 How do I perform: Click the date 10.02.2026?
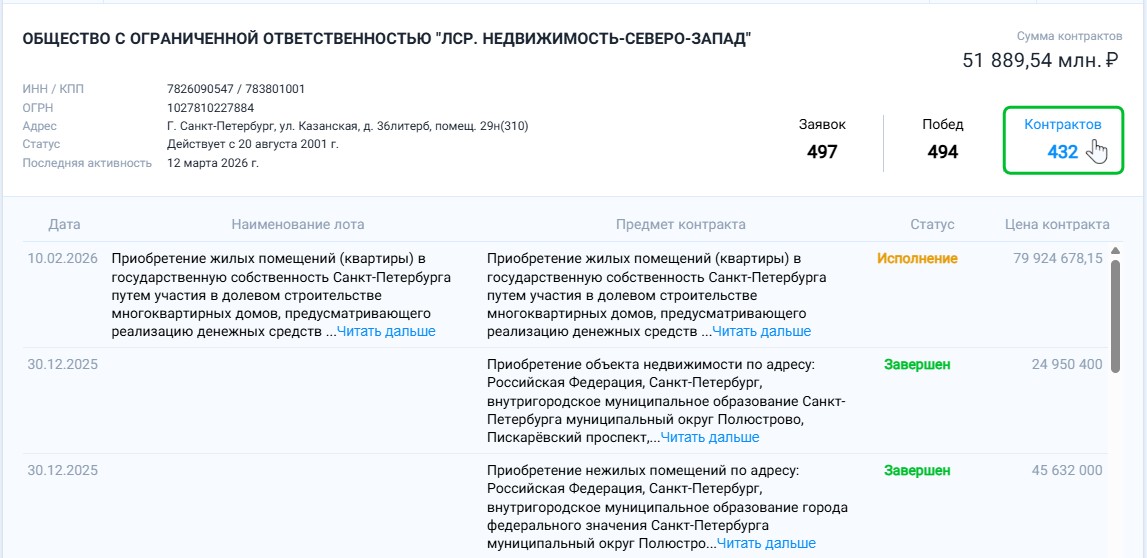[x=62, y=258]
